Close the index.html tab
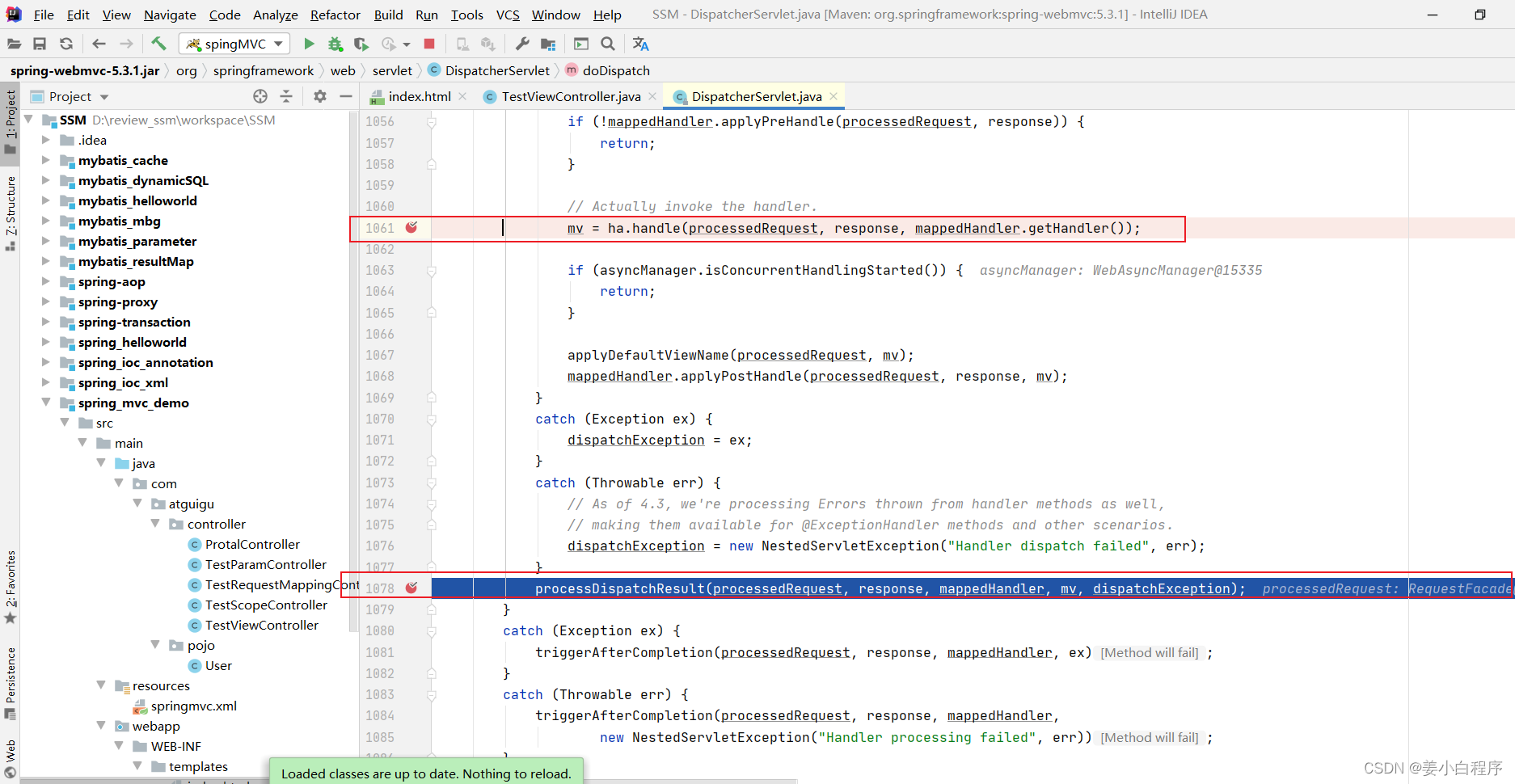Screen dimensions: 1515x784 click(x=462, y=96)
